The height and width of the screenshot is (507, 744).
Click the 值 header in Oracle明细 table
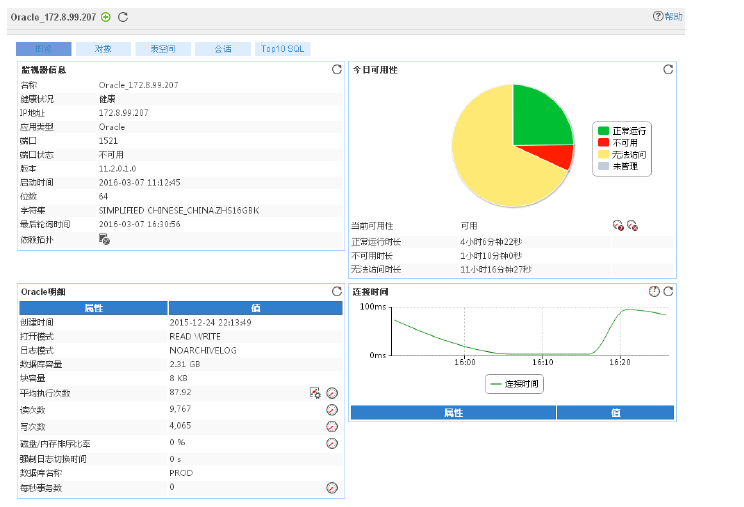click(x=256, y=308)
